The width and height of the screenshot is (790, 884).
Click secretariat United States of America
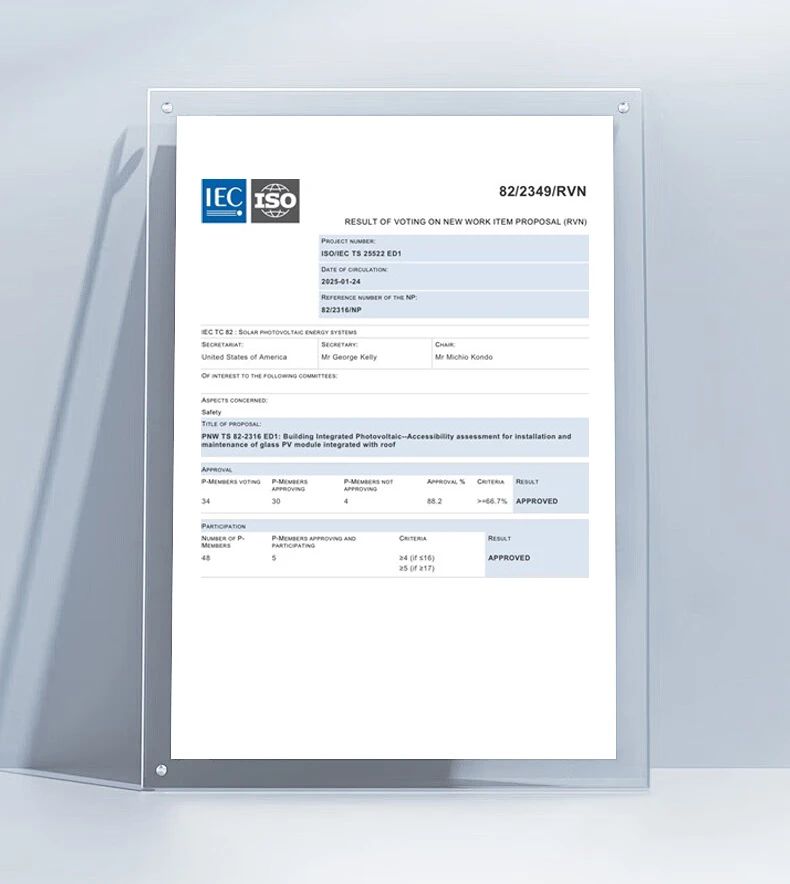point(244,357)
